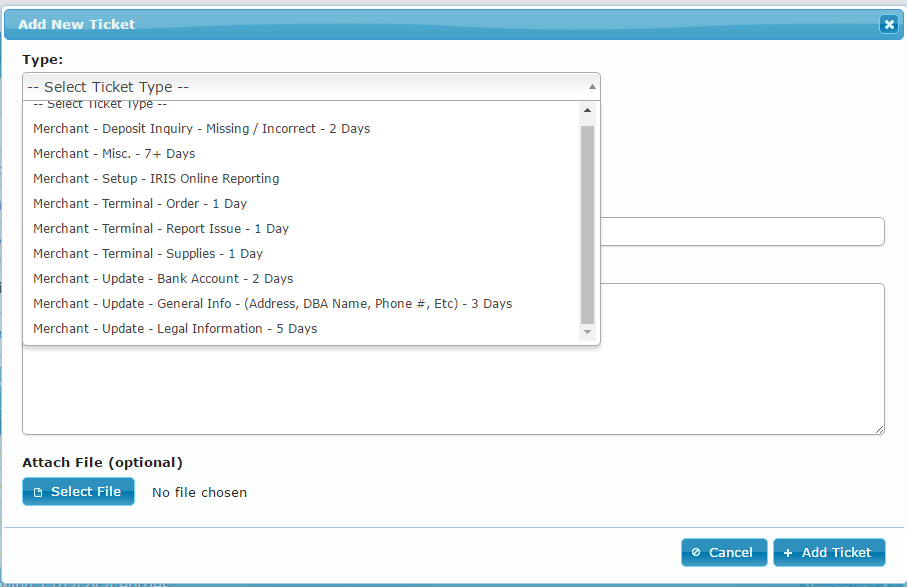Pick Merchant Update Bank Account option

click(163, 279)
